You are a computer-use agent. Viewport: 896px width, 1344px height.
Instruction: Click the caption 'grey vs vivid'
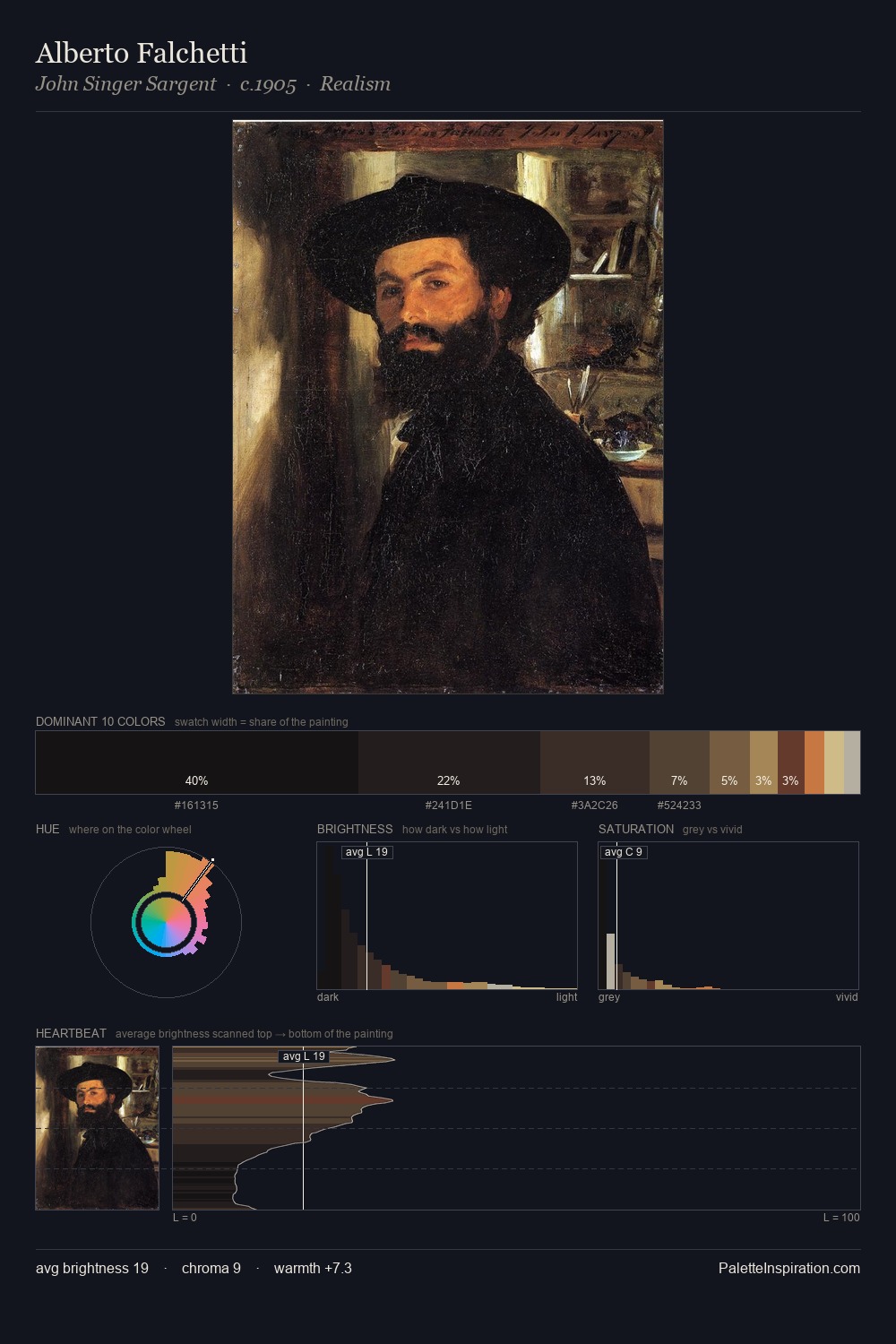click(712, 830)
